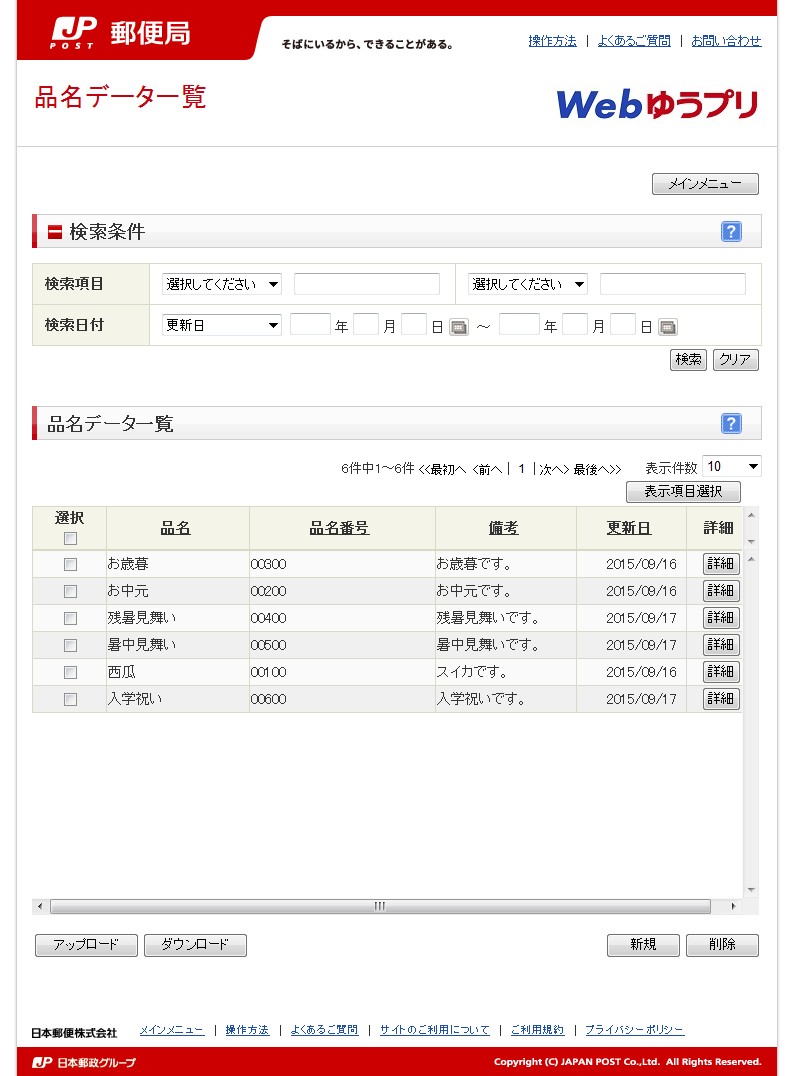Open calendar picker for end date
The image size is (793, 1076).
coord(668,327)
